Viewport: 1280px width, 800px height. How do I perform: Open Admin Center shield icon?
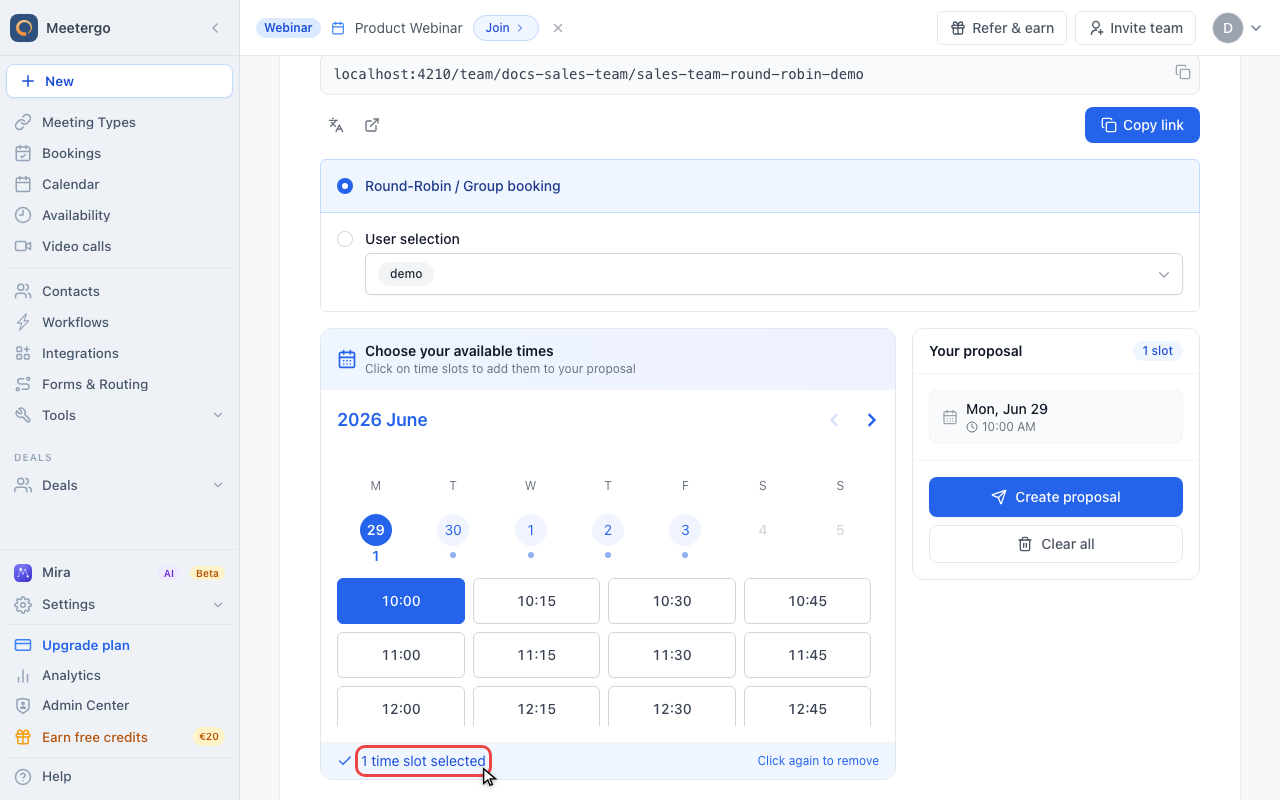(23, 706)
